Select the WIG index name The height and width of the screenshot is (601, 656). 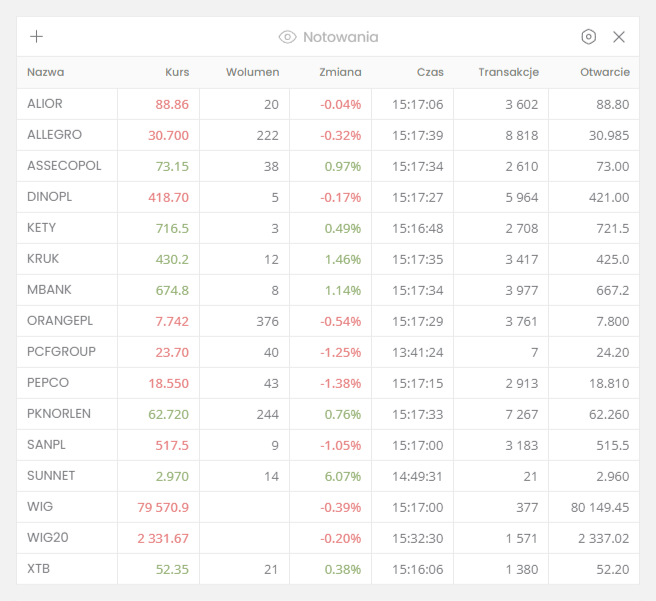pyautogui.click(x=40, y=506)
